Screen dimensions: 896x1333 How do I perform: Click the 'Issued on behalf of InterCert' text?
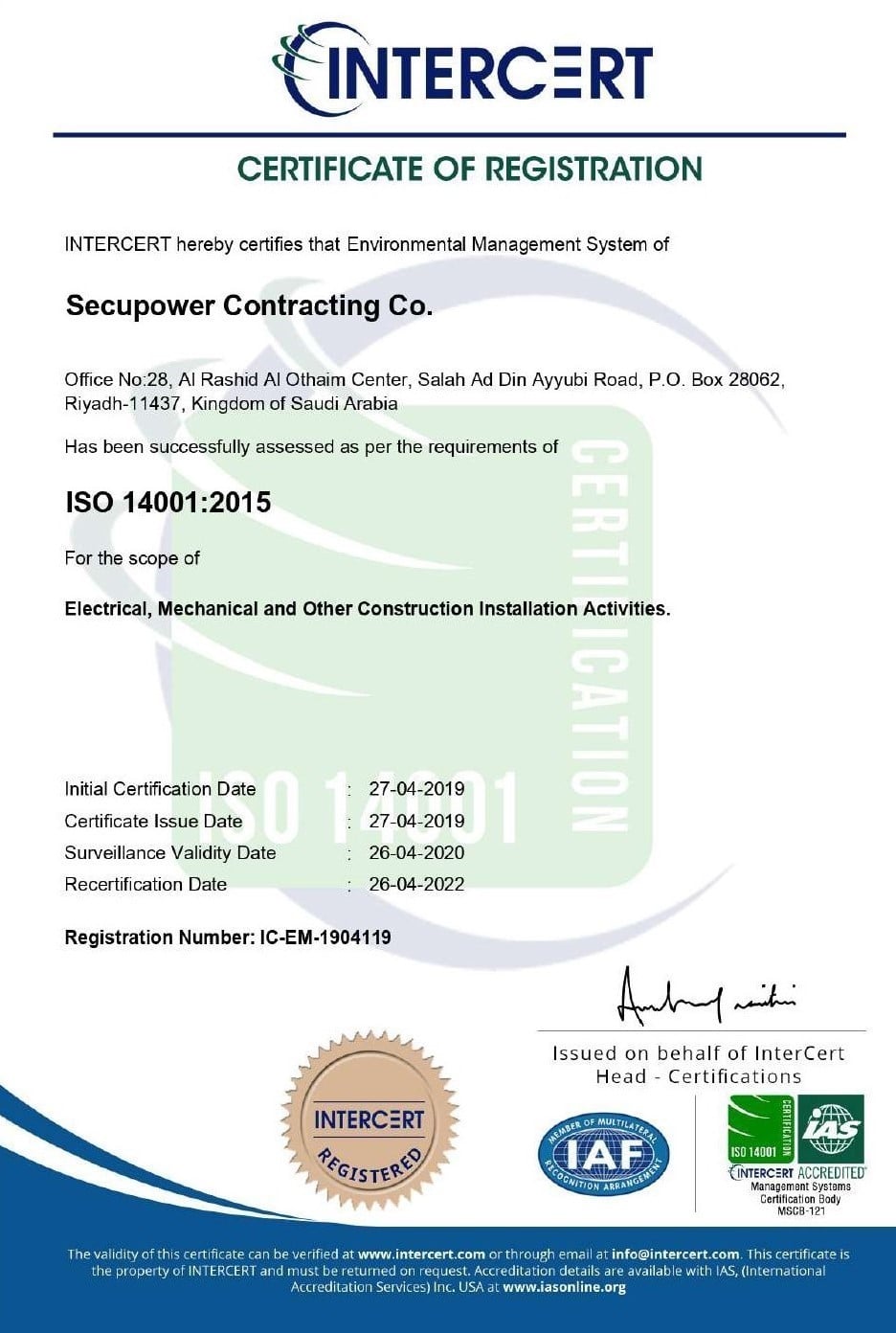pos(699,1053)
